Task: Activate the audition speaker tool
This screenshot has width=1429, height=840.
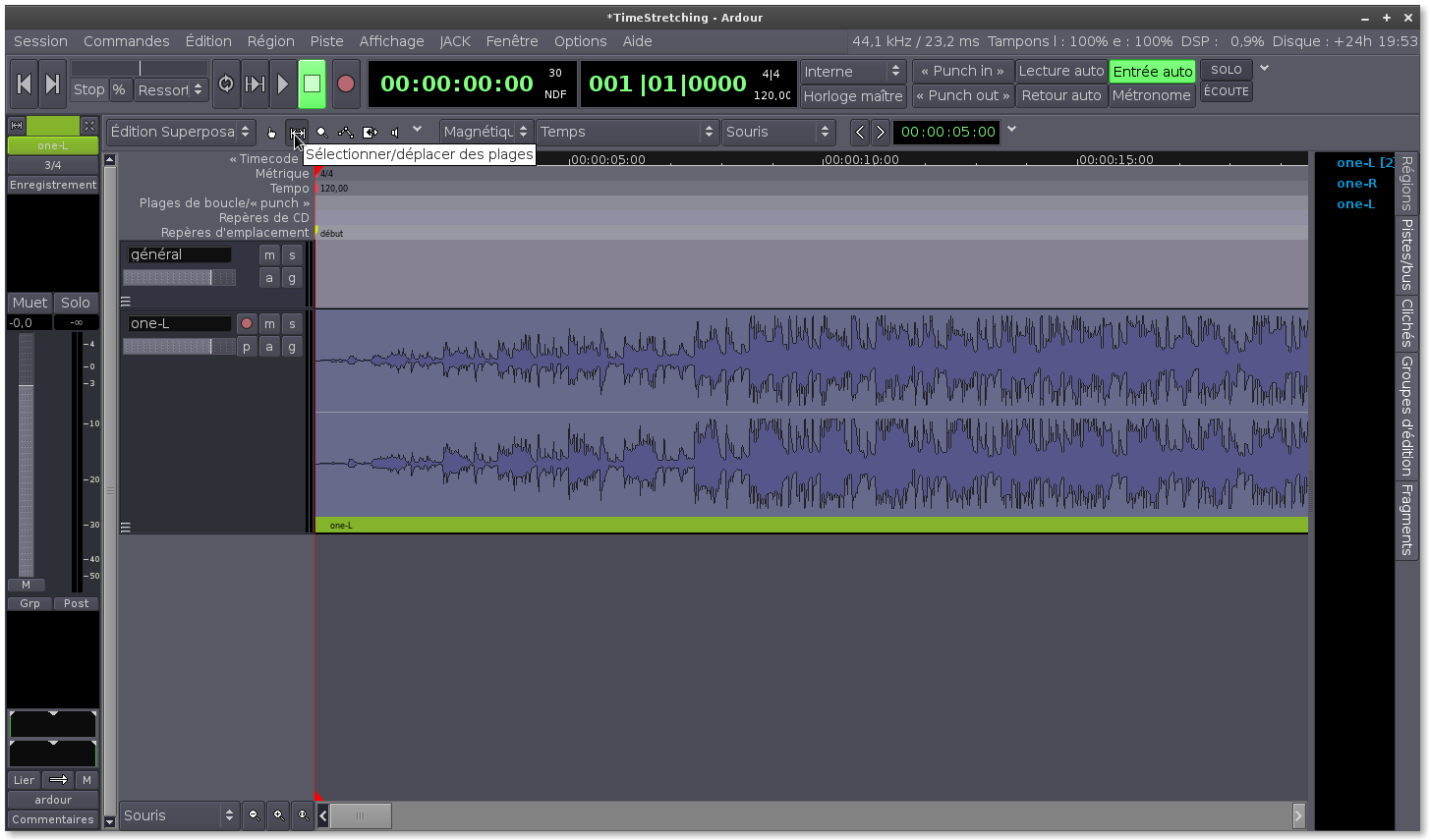Action: coord(395,133)
